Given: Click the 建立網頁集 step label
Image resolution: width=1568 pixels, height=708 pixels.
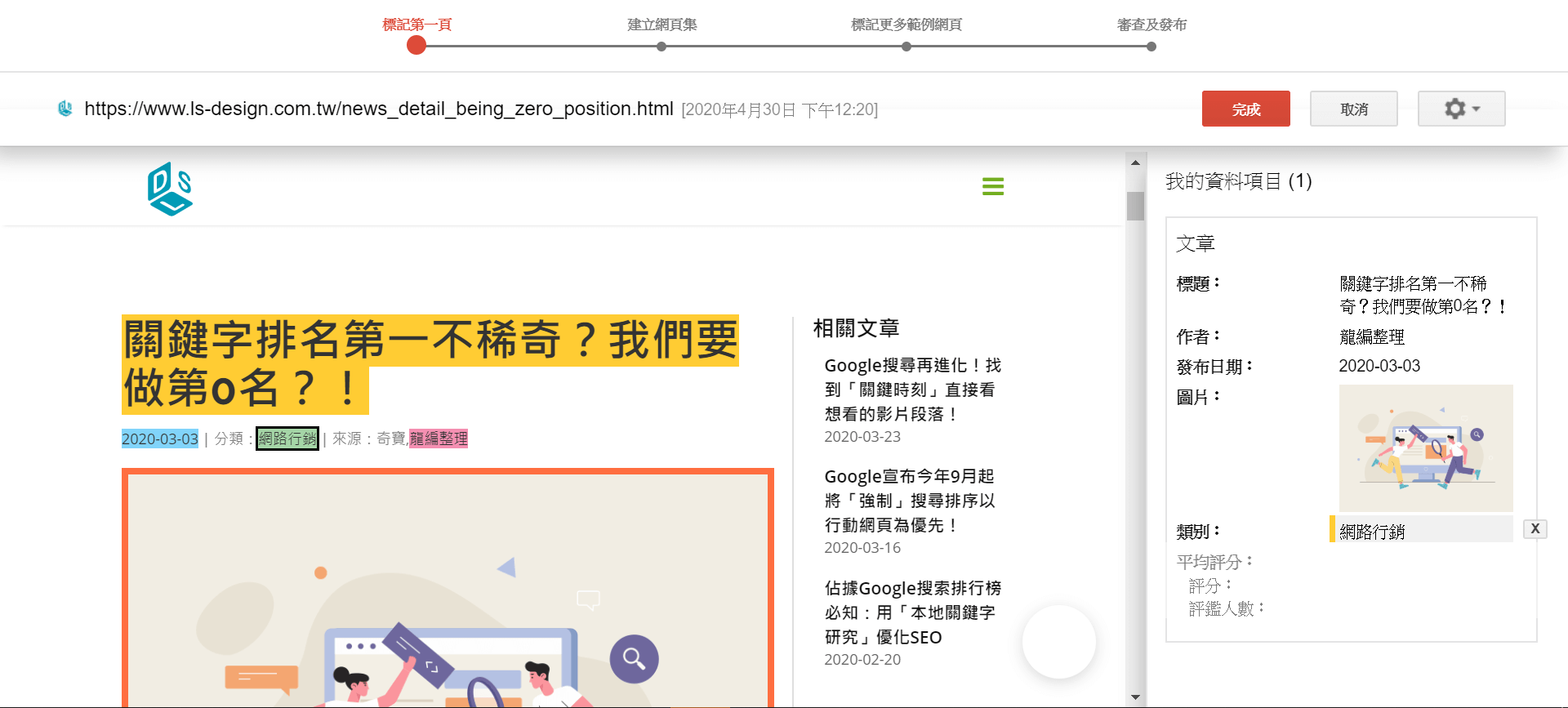Looking at the screenshot, I should point(661,24).
